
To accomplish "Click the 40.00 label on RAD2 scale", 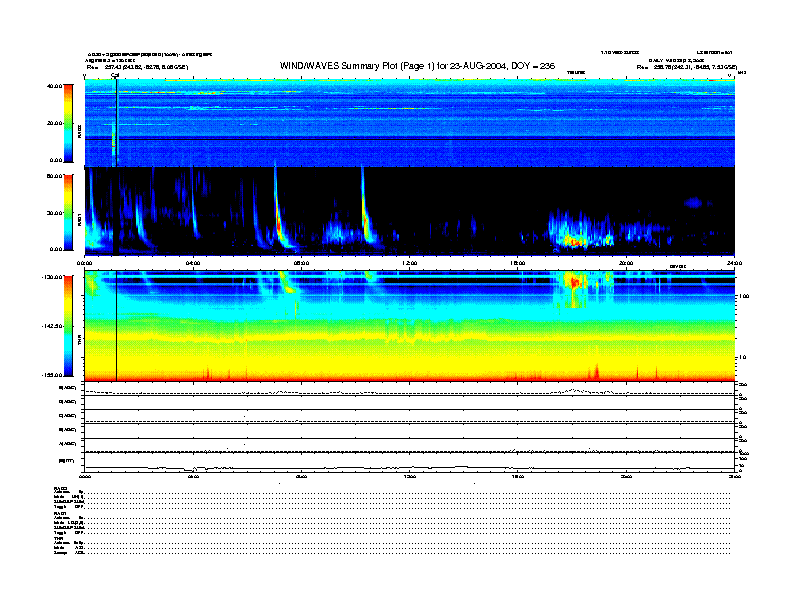I will point(54,86).
